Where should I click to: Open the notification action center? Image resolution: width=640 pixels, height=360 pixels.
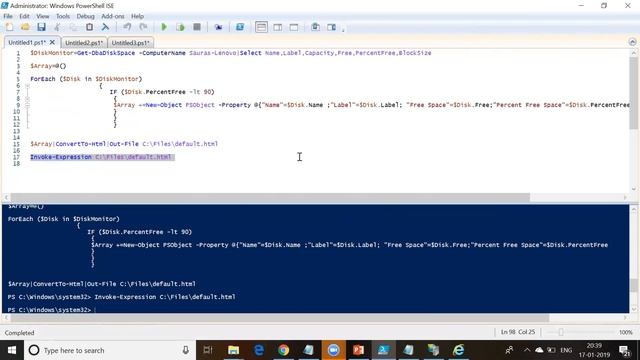coord(624,350)
